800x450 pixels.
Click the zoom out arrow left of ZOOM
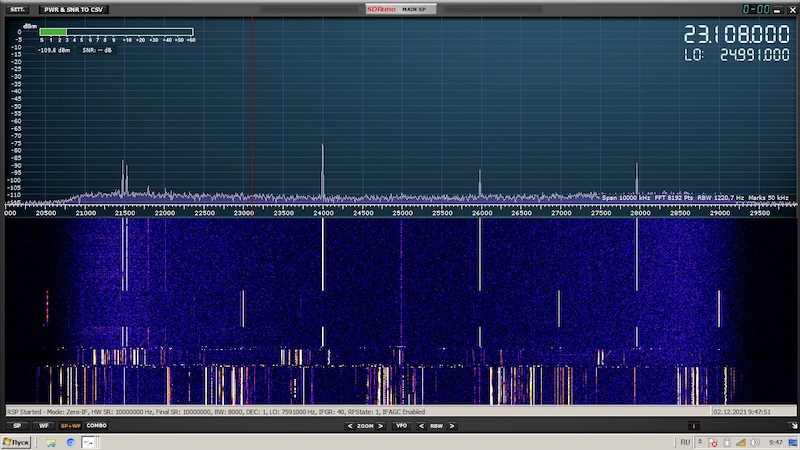click(x=350, y=425)
